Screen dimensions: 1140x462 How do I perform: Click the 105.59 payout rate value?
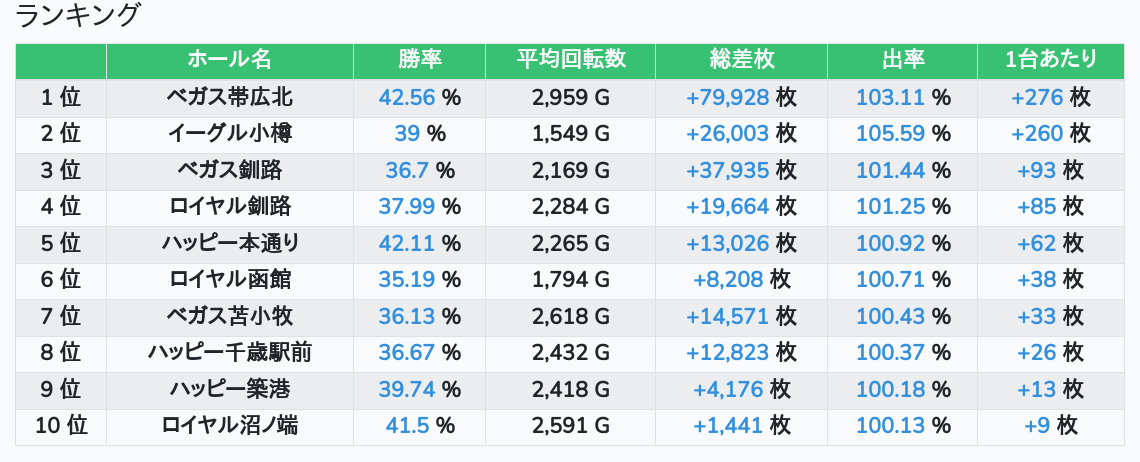[890, 134]
